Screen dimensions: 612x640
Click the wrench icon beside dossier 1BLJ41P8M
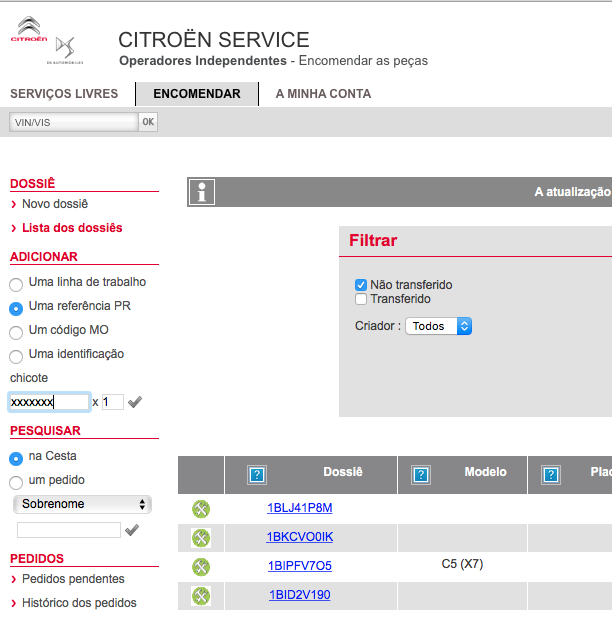pyautogui.click(x=201, y=509)
